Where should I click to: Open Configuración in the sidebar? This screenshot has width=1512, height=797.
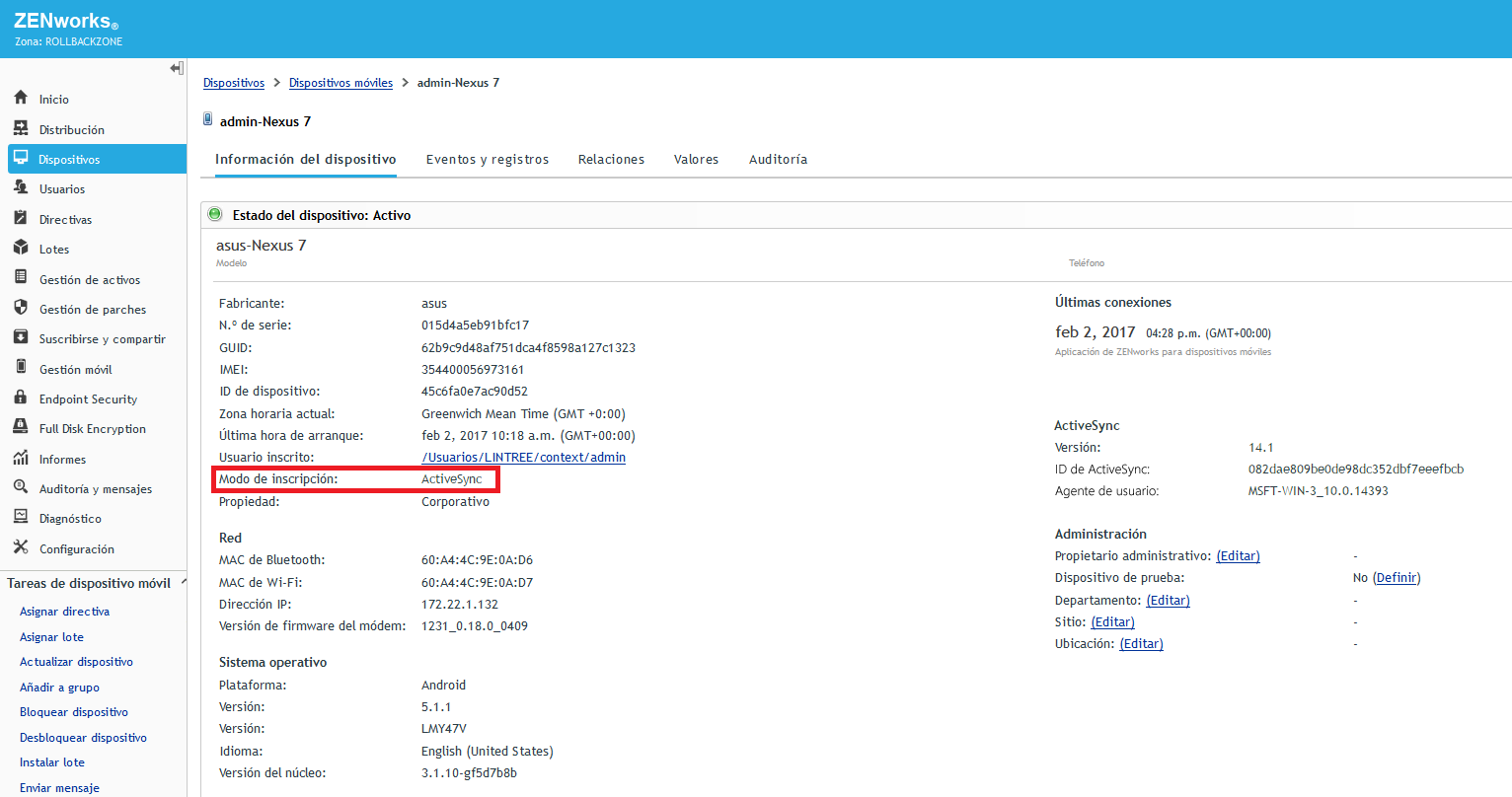(77, 549)
